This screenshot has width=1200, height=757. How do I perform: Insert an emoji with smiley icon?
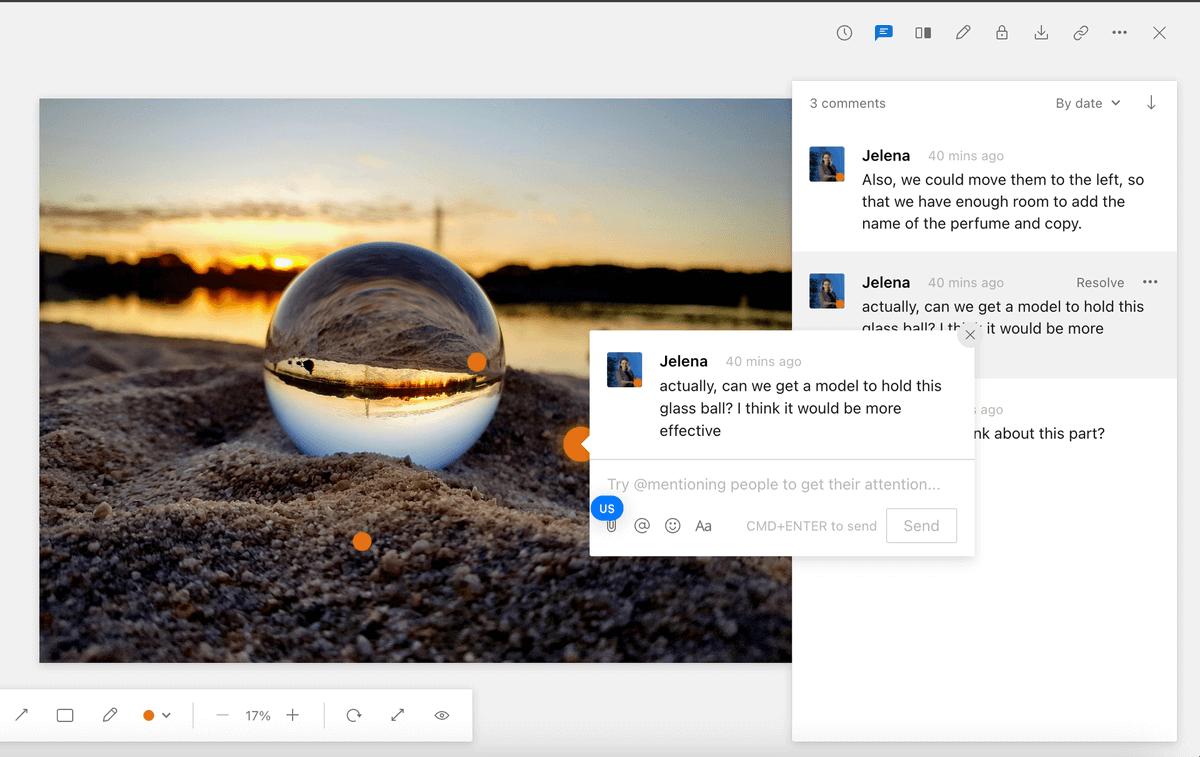point(673,526)
